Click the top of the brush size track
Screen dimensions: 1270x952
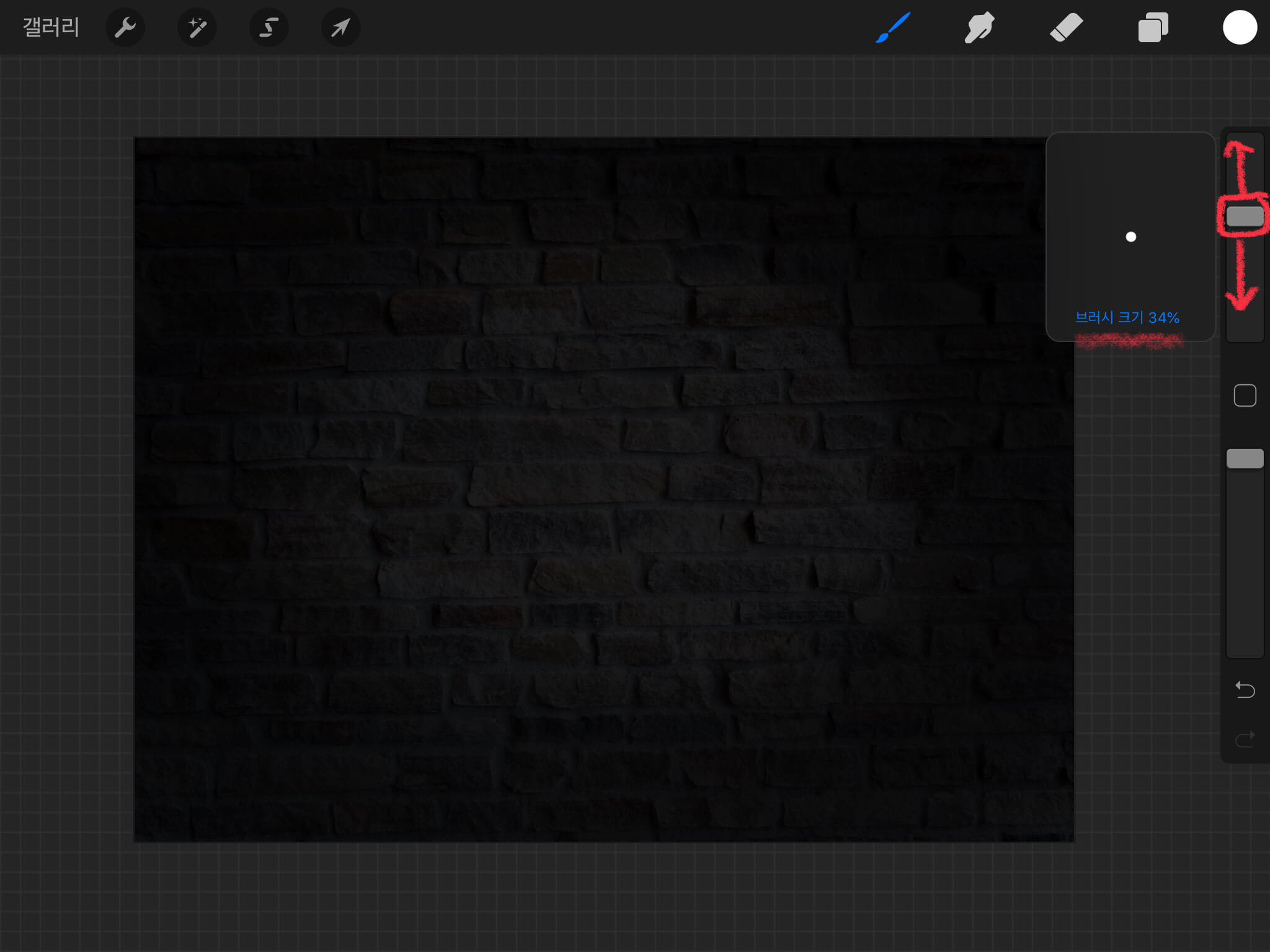point(1245,144)
